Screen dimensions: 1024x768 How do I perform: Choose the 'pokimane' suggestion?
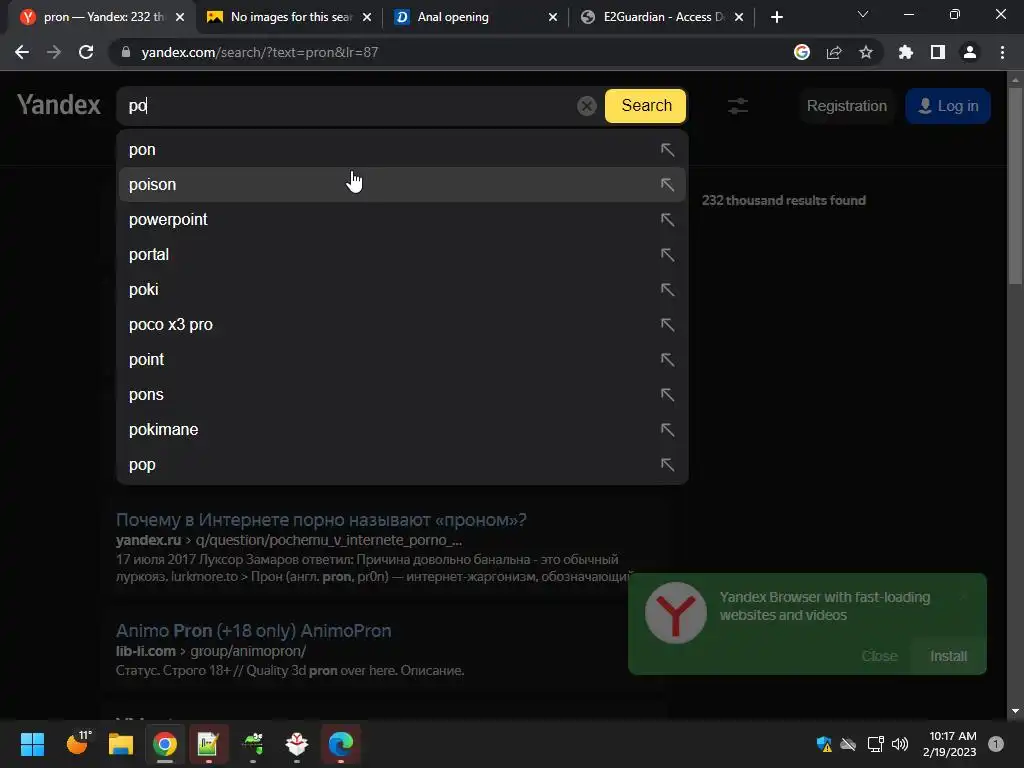click(402, 430)
